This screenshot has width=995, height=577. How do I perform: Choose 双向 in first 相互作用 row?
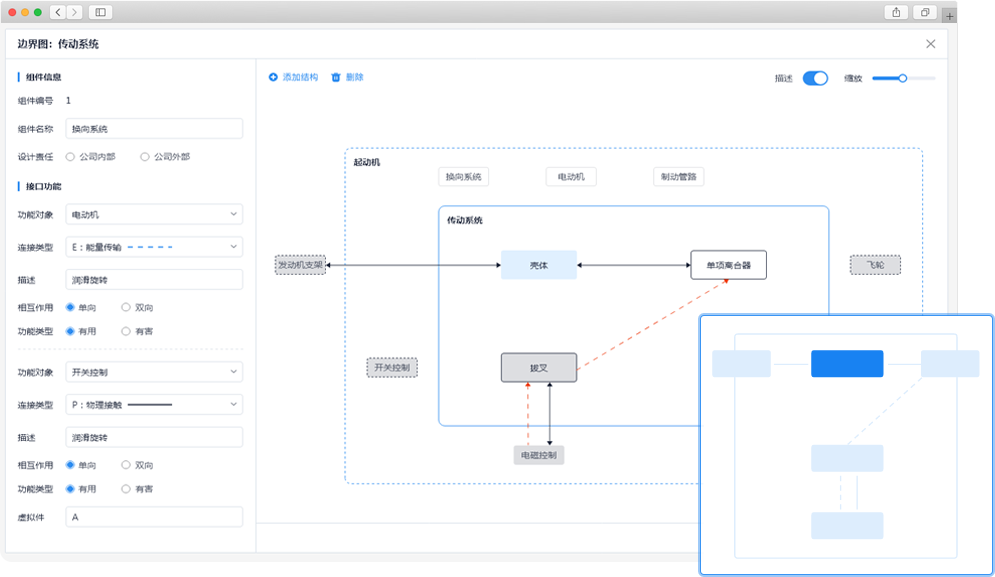point(126,307)
